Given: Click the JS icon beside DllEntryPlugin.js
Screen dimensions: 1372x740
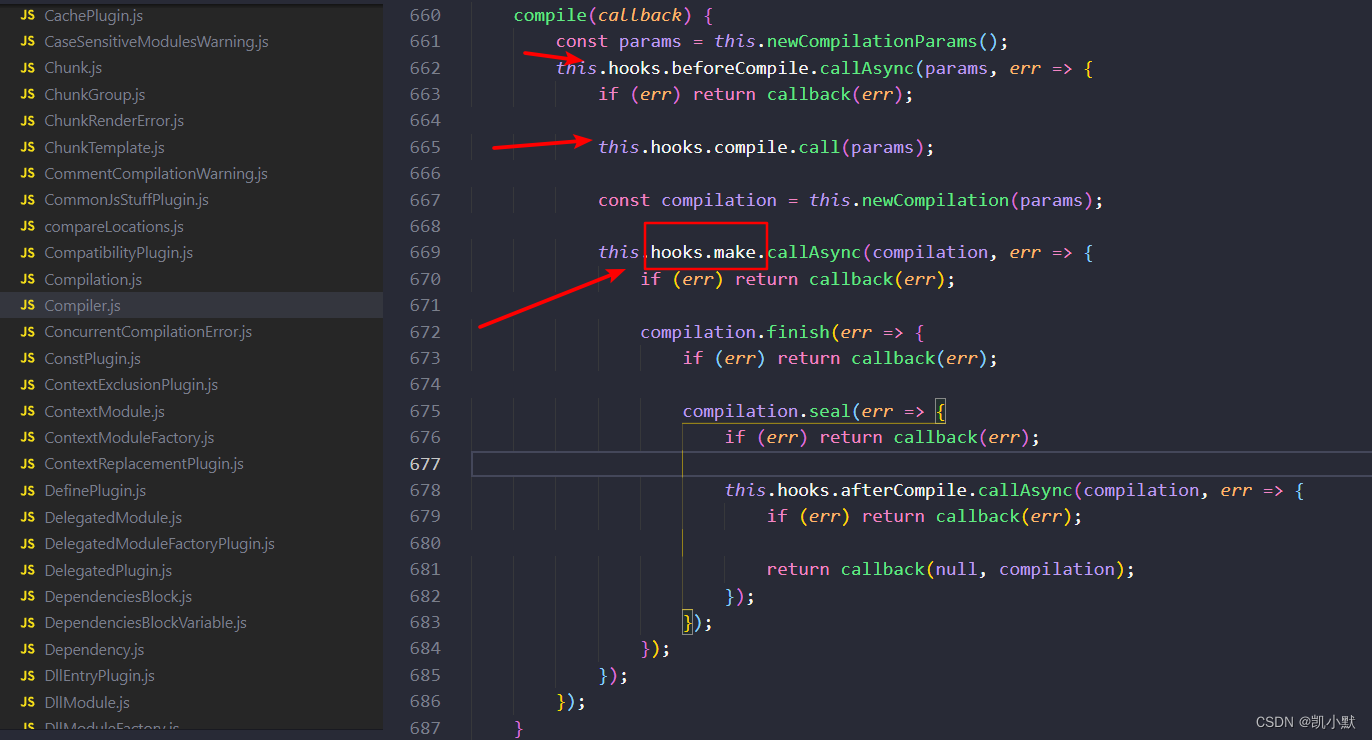Looking at the screenshot, I should (x=27, y=675).
